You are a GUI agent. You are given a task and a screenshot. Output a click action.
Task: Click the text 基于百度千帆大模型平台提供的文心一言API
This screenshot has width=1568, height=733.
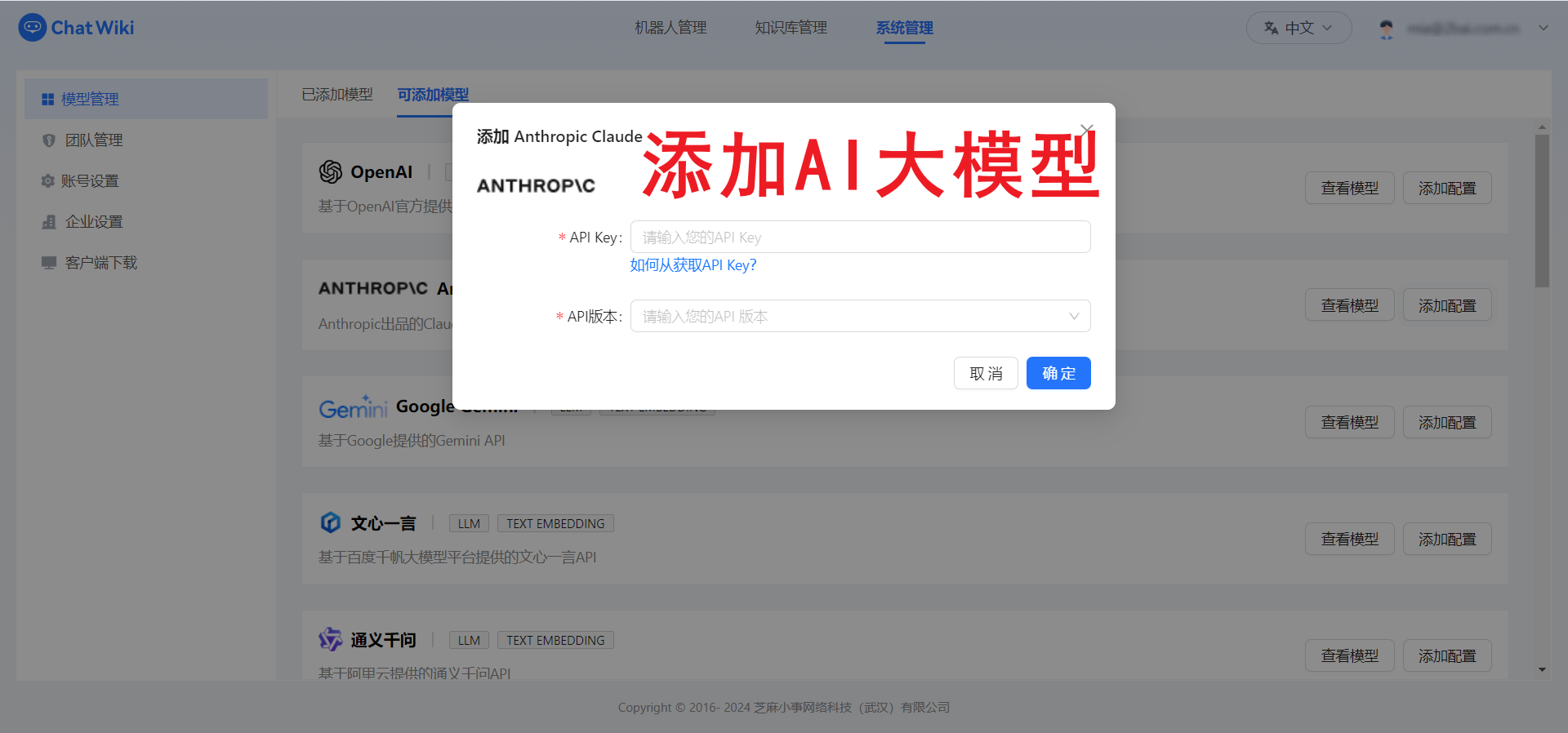pos(457,558)
